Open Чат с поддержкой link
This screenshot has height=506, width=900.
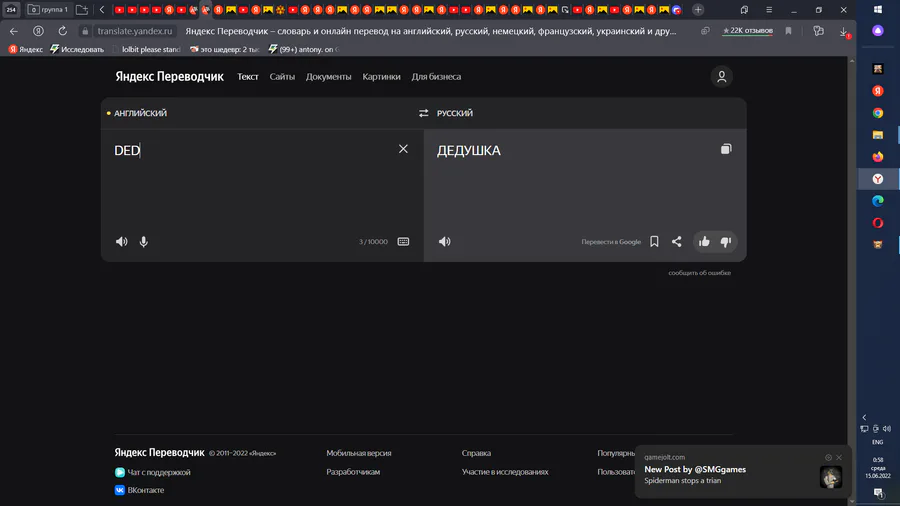(153, 472)
